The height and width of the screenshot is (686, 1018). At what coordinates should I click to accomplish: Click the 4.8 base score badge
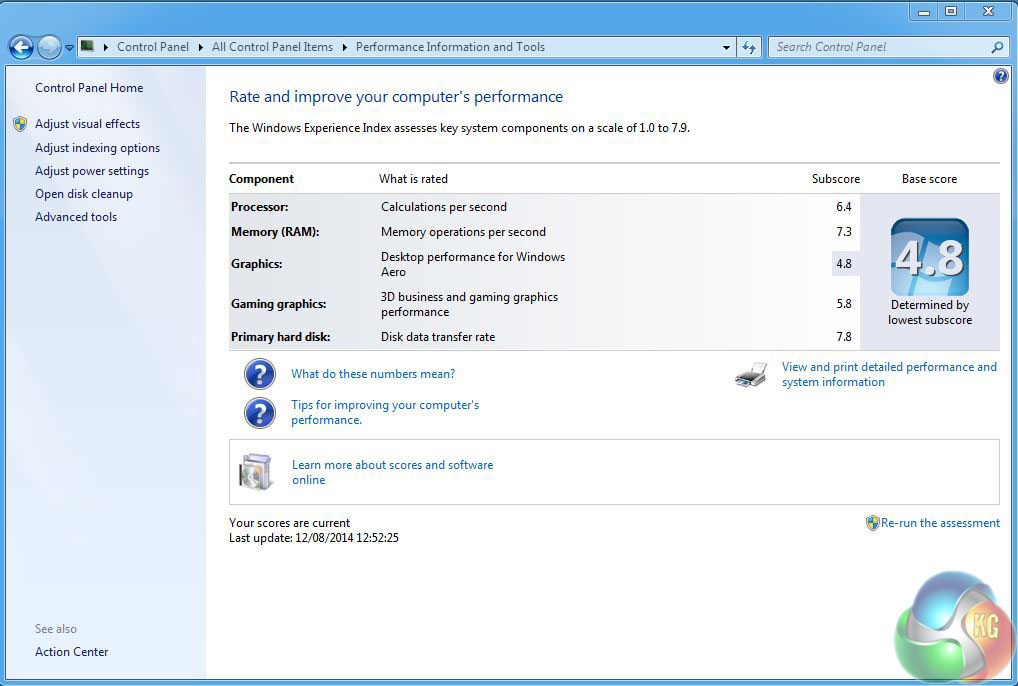point(929,257)
